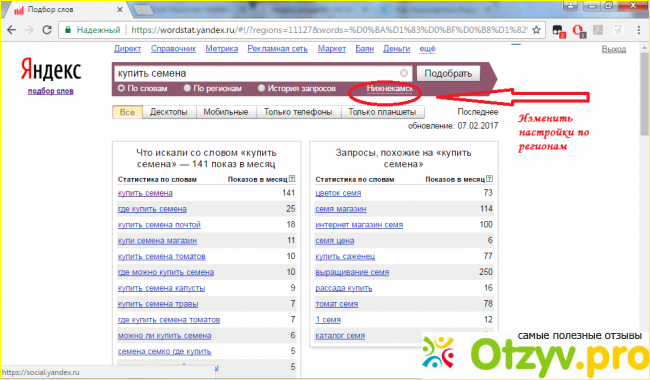Open first-row link купить семена
The width and height of the screenshot is (650, 380).
click(145, 193)
